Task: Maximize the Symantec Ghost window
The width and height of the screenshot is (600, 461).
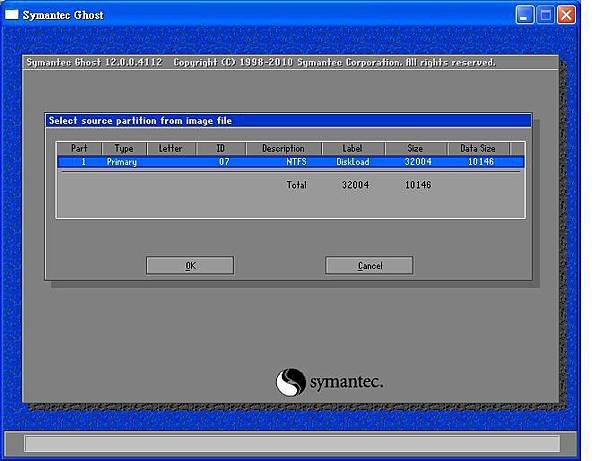Action: 546,15
